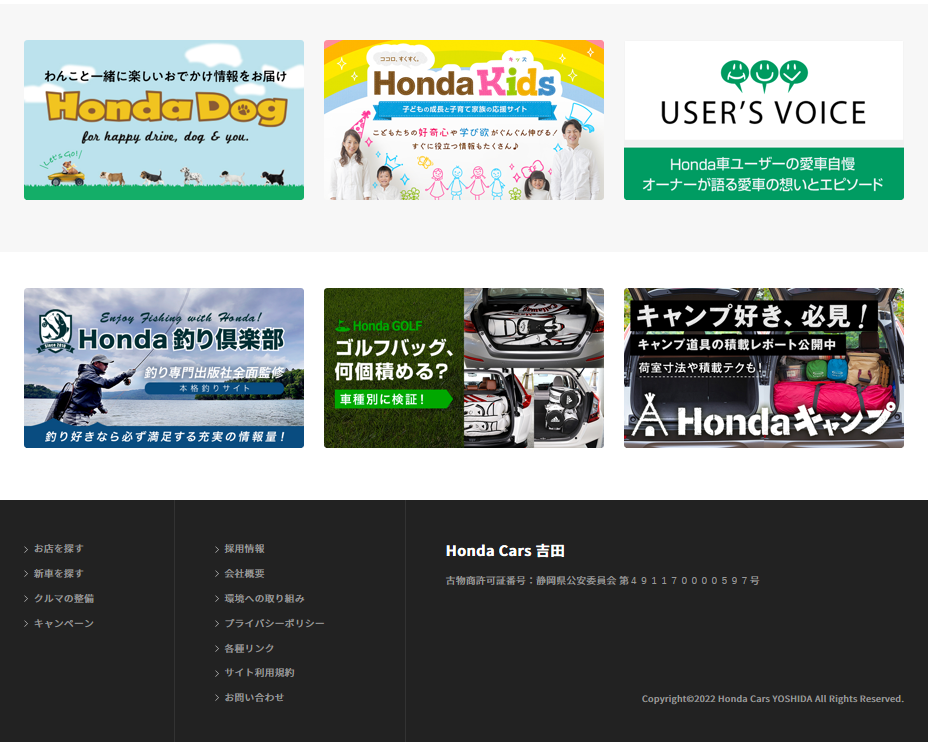Click the smiley faces logo in USER'S VOICE

pyautogui.click(x=763, y=76)
